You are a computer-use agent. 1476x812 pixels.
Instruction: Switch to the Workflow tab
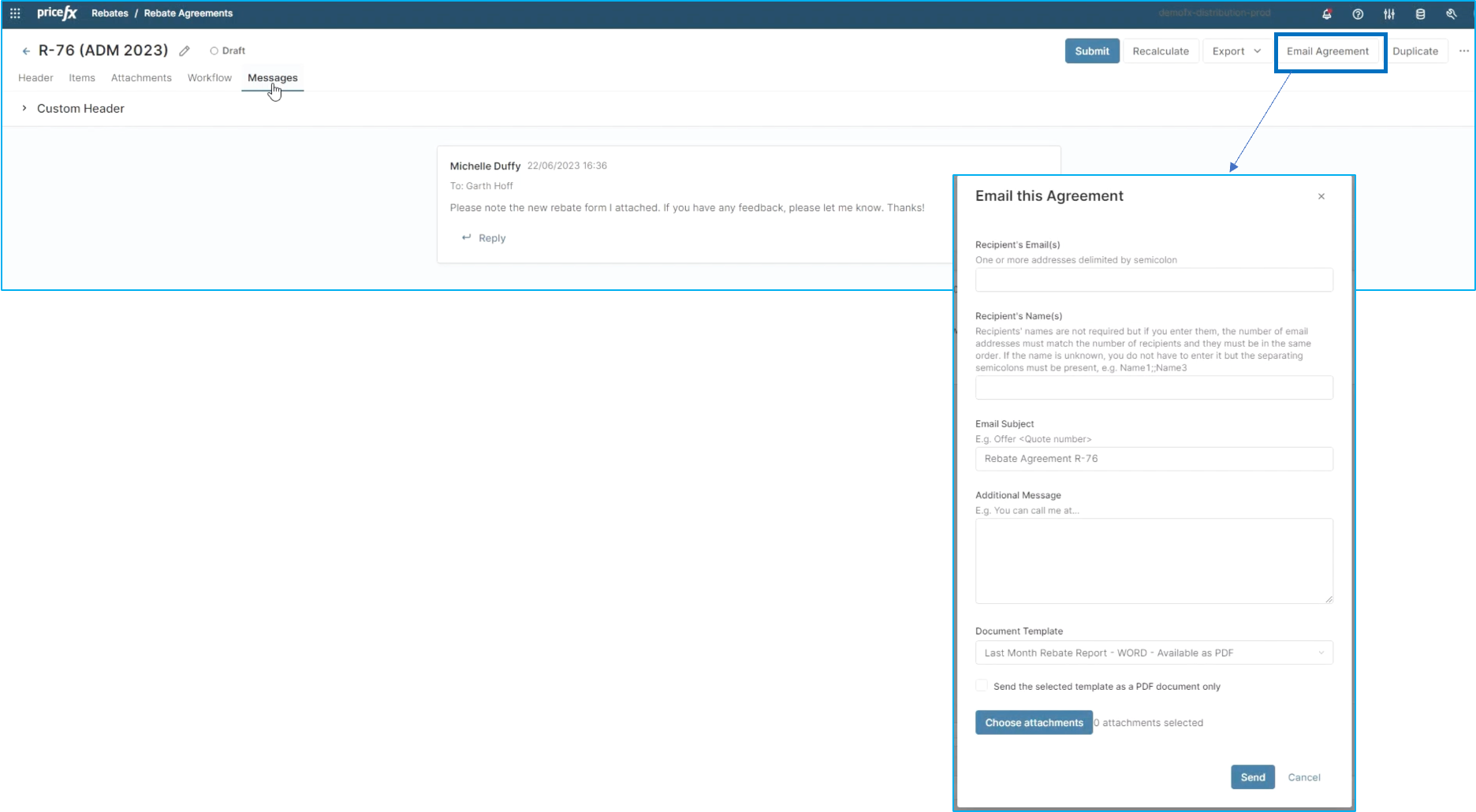point(210,78)
